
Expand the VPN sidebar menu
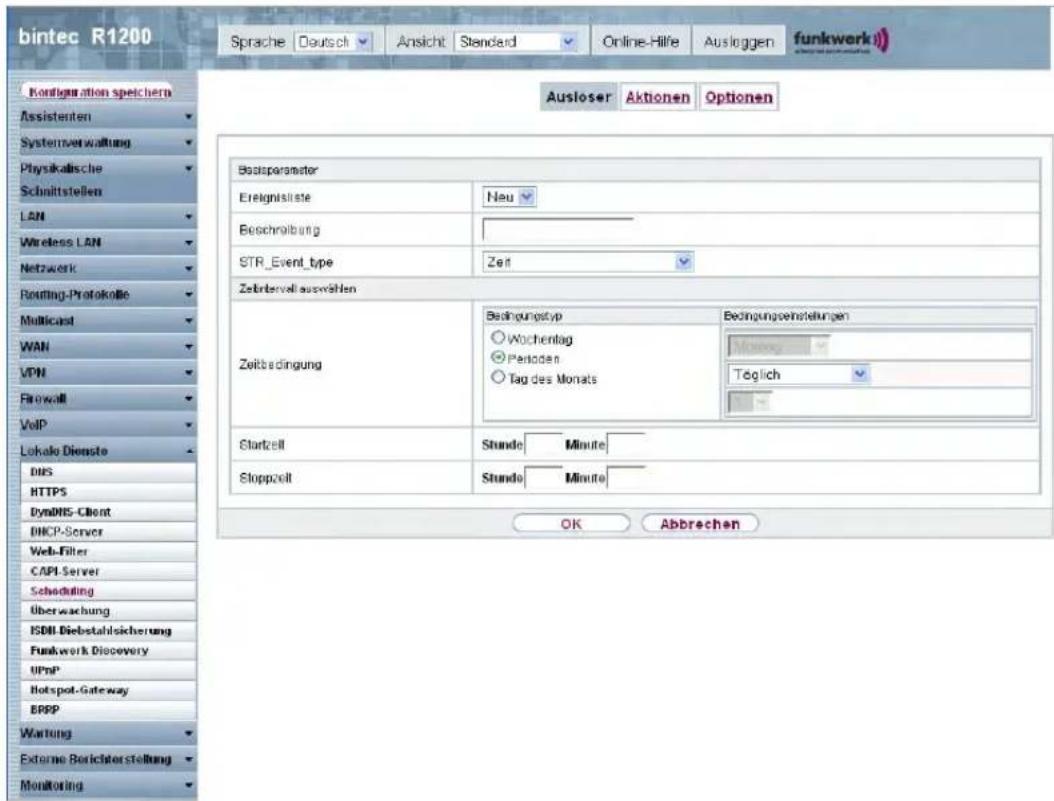coord(106,372)
